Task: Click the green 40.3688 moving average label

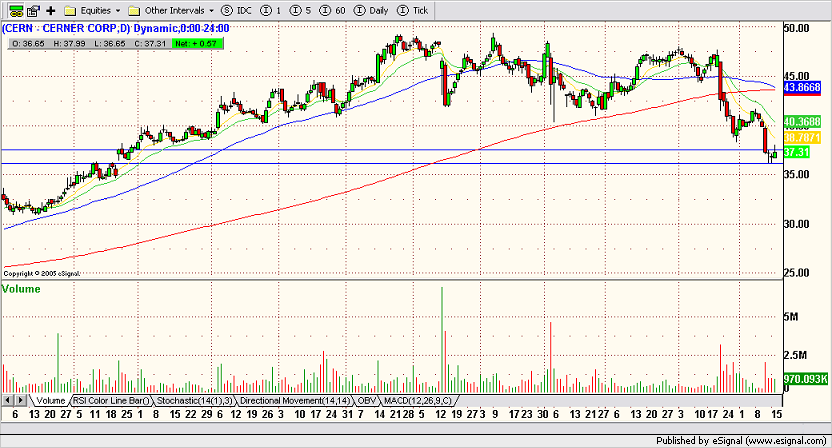Action: (x=802, y=122)
